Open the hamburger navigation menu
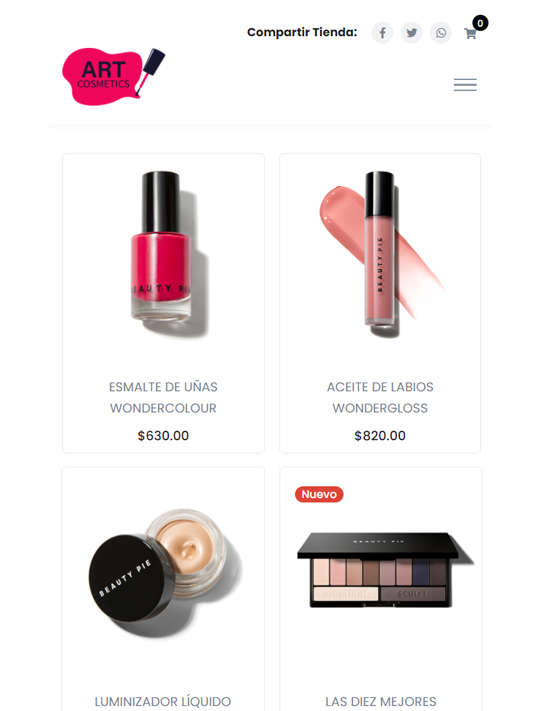This screenshot has height=711, width=533. 465,85
